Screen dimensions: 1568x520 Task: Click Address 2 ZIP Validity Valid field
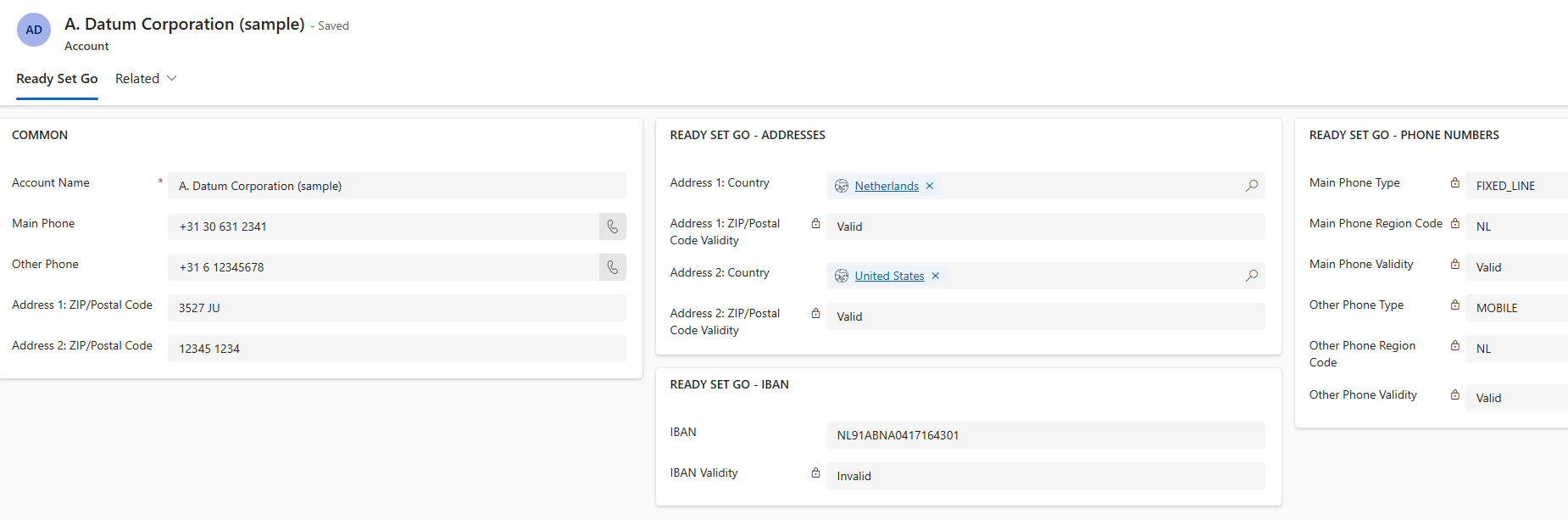coord(1045,316)
